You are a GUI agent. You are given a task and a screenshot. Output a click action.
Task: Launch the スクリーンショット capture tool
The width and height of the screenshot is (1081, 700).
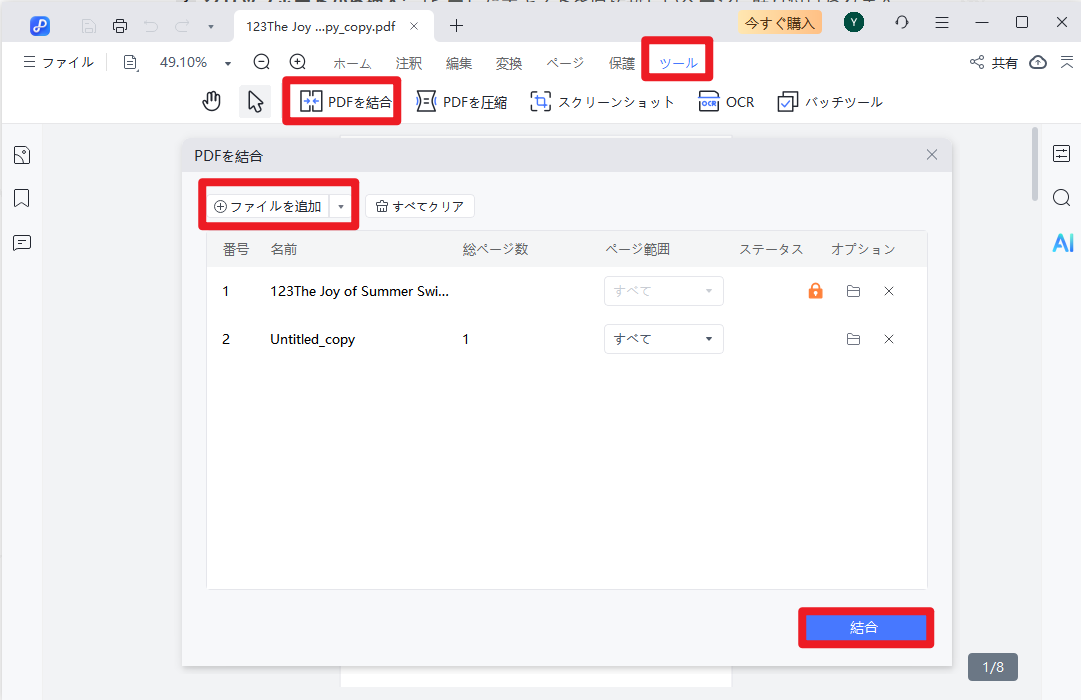coord(602,101)
